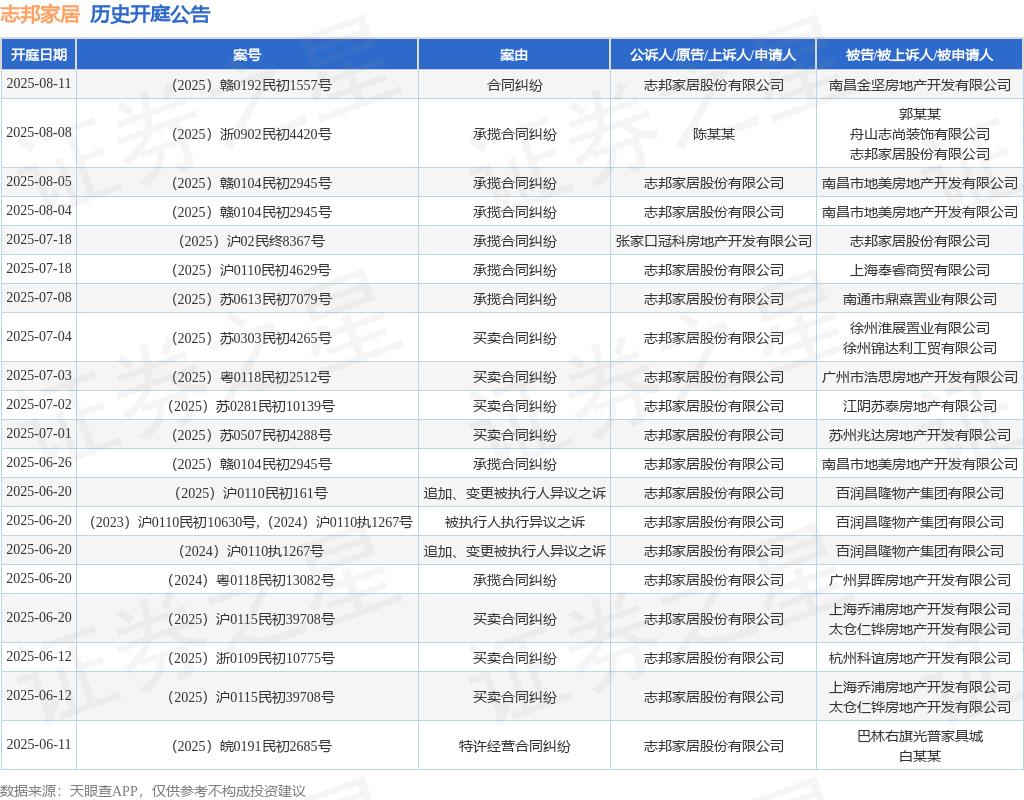
Task: Click the 公诉人/原告/上诉人/申请人 column header
Action: tap(713, 55)
